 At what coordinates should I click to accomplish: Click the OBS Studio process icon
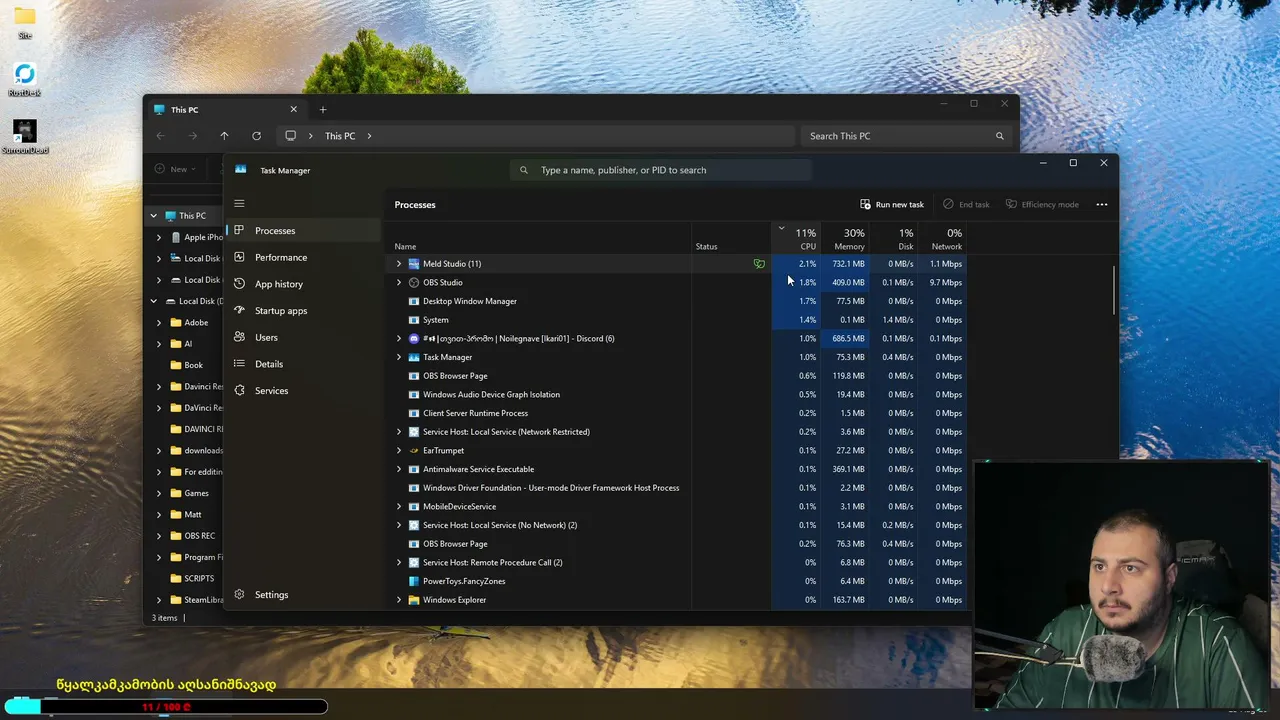tap(414, 282)
